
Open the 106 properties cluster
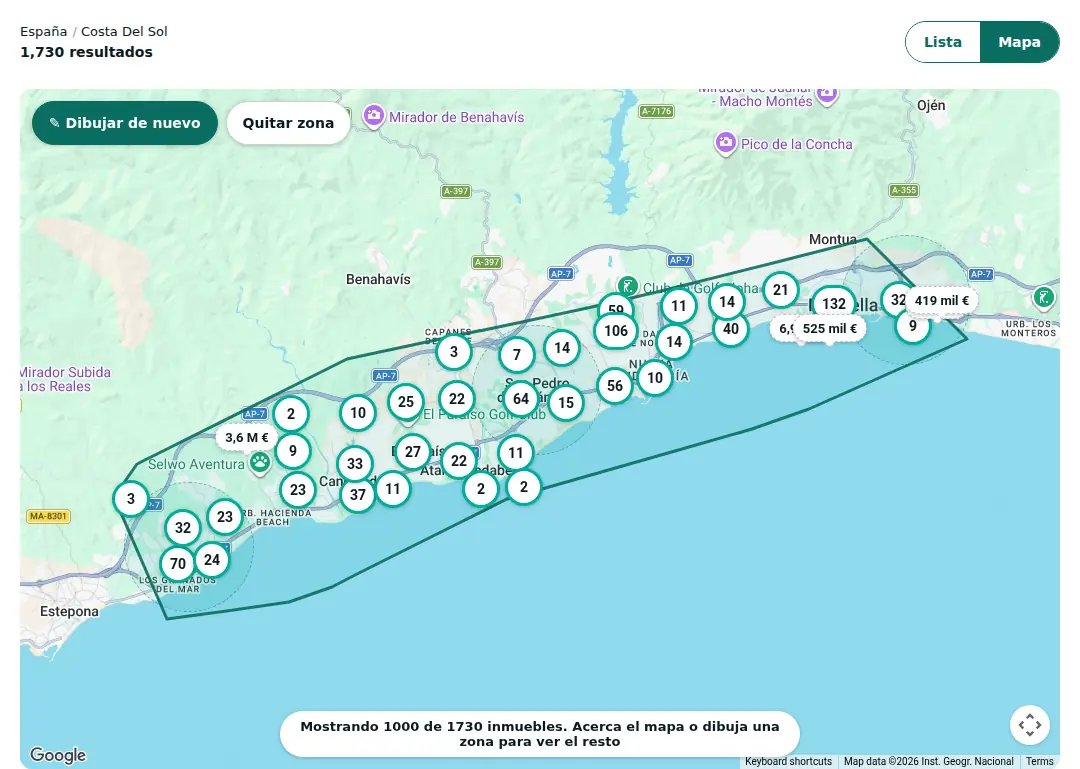(x=616, y=331)
